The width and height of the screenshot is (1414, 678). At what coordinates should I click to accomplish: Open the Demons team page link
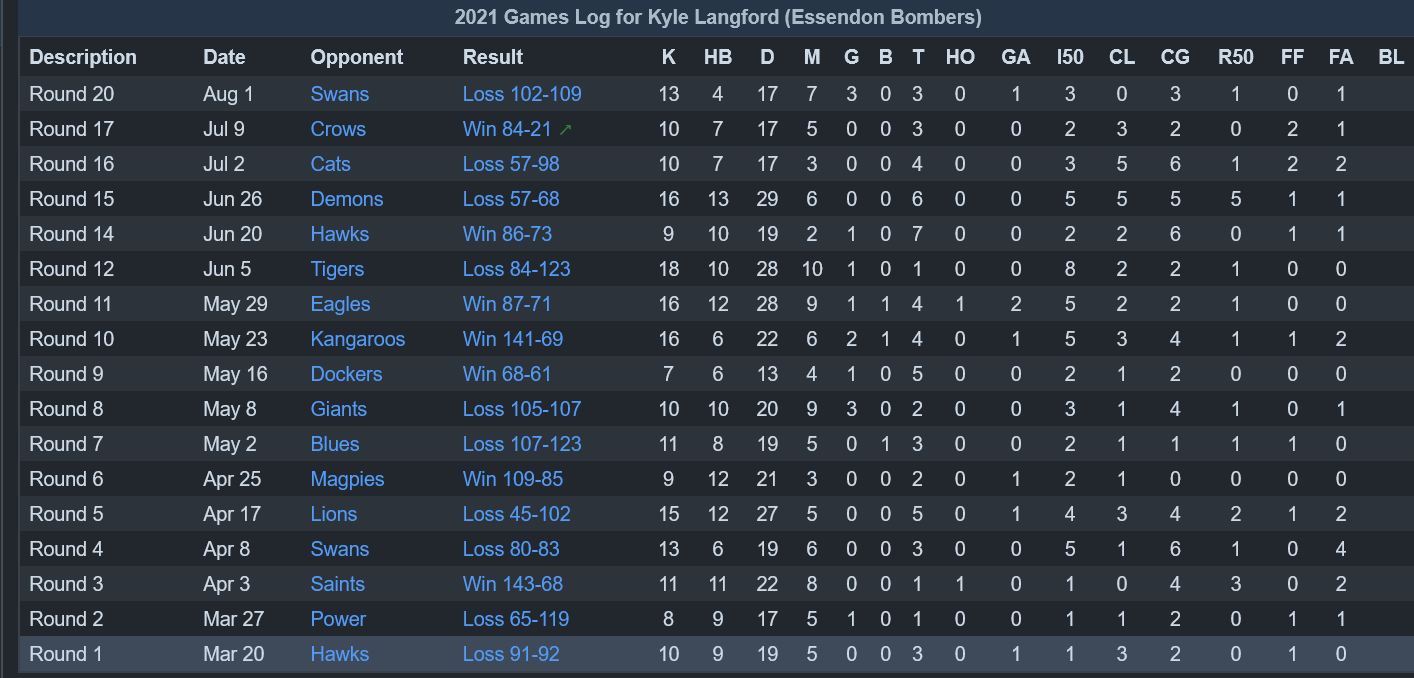[347, 199]
